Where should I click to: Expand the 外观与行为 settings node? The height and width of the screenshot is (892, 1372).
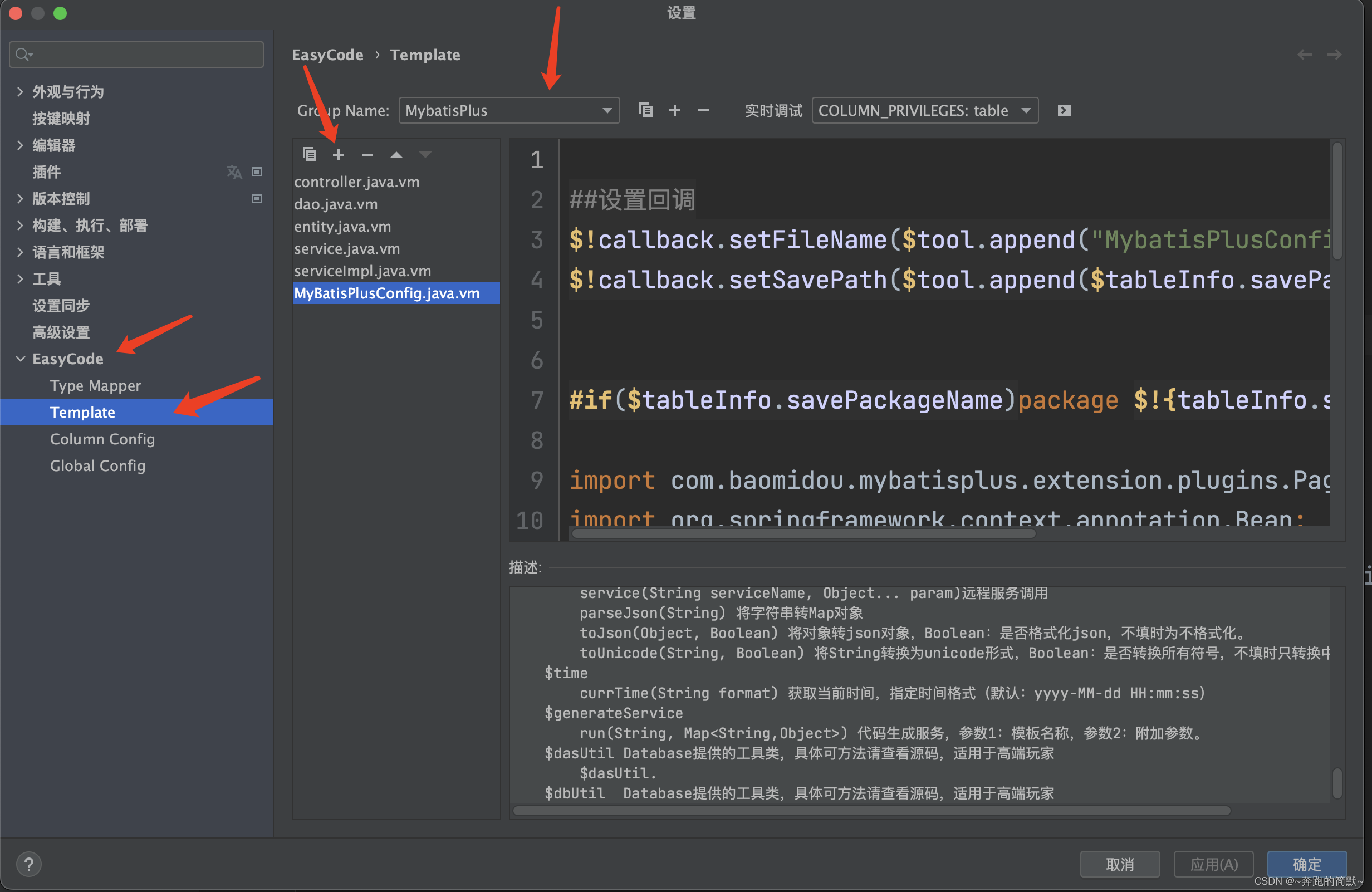point(20,92)
